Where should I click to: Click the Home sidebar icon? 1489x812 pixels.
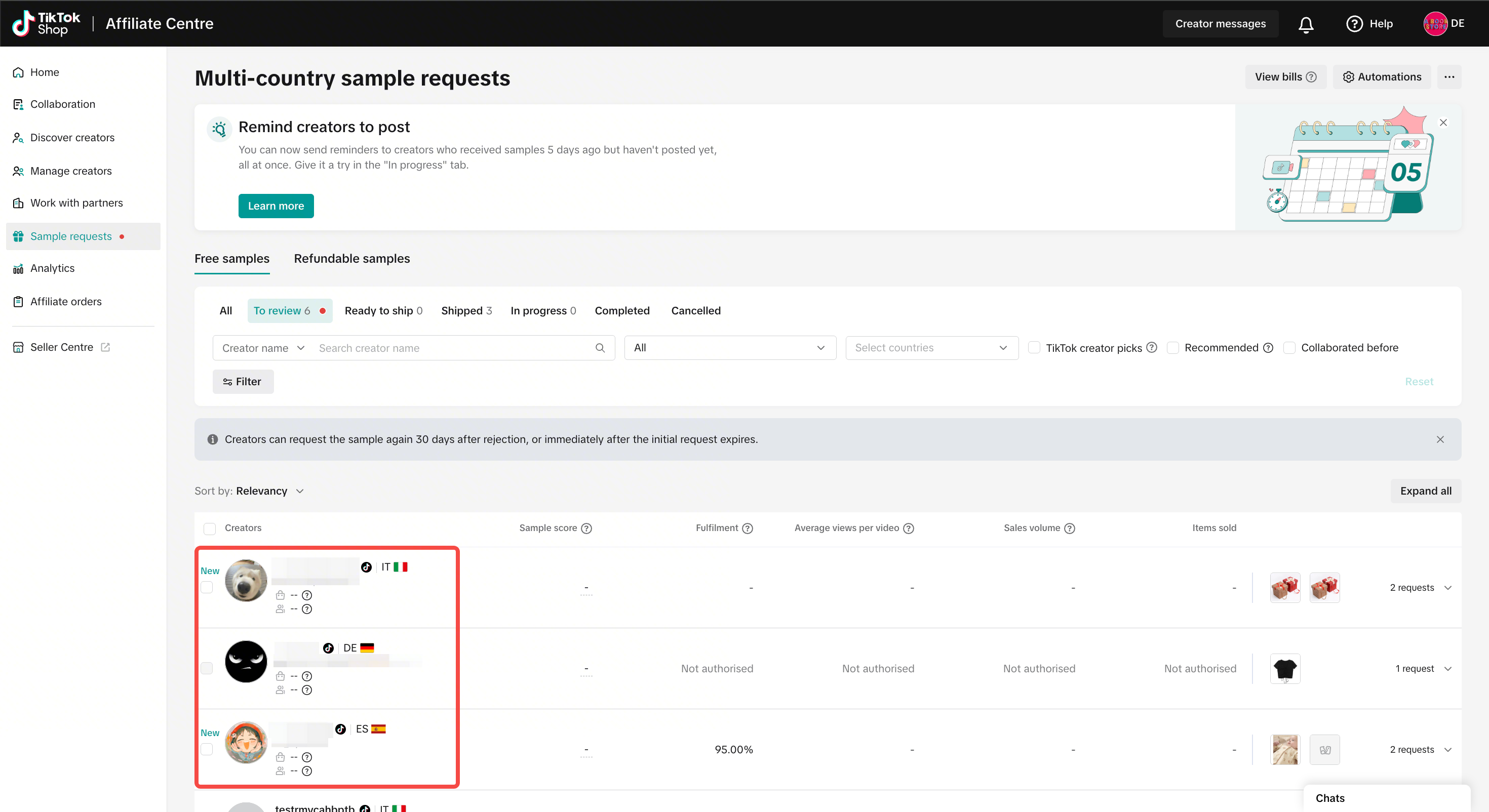click(x=19, y=72)
